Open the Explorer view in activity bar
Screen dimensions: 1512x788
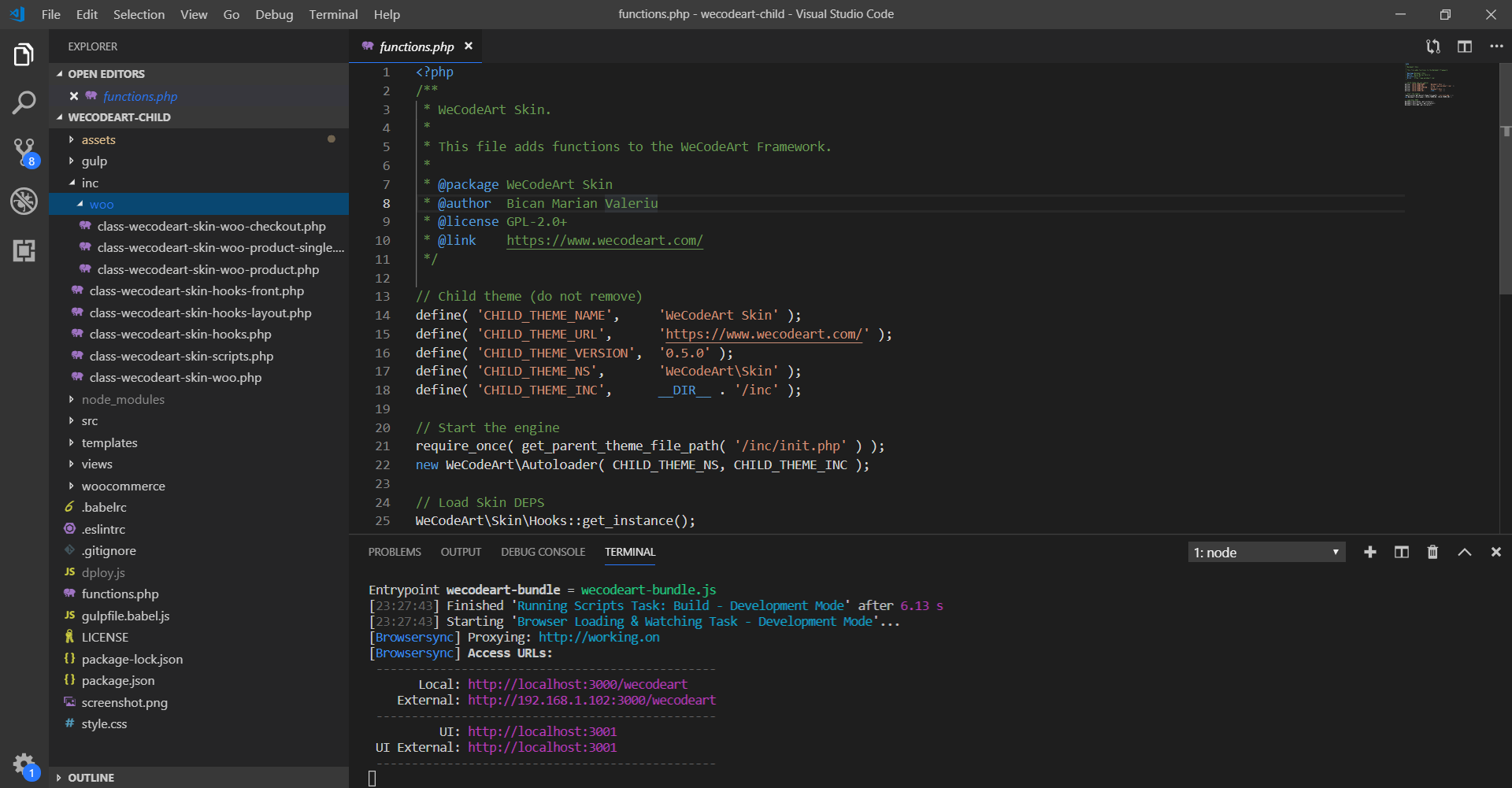coord(24,55)
